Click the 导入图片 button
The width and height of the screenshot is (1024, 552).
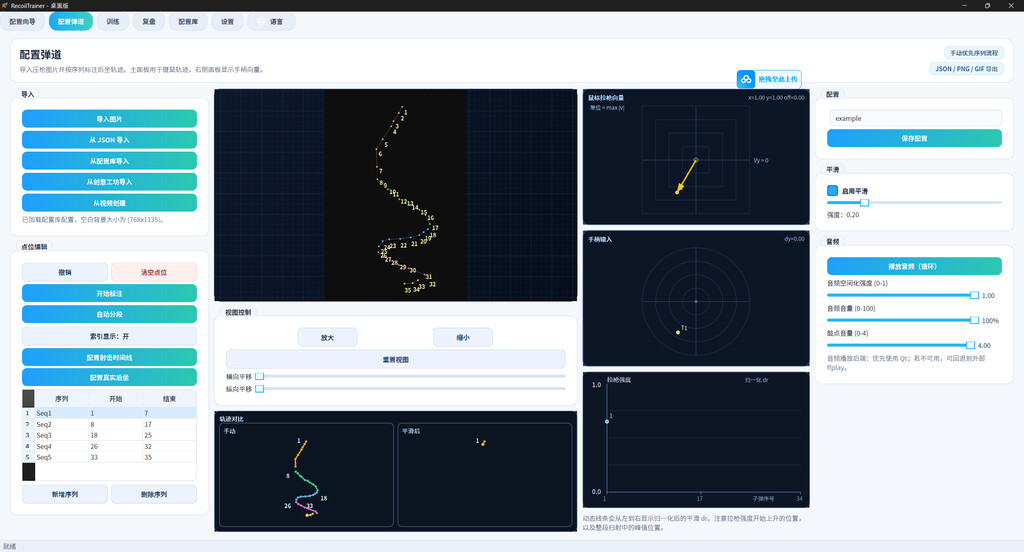(109, 119)
